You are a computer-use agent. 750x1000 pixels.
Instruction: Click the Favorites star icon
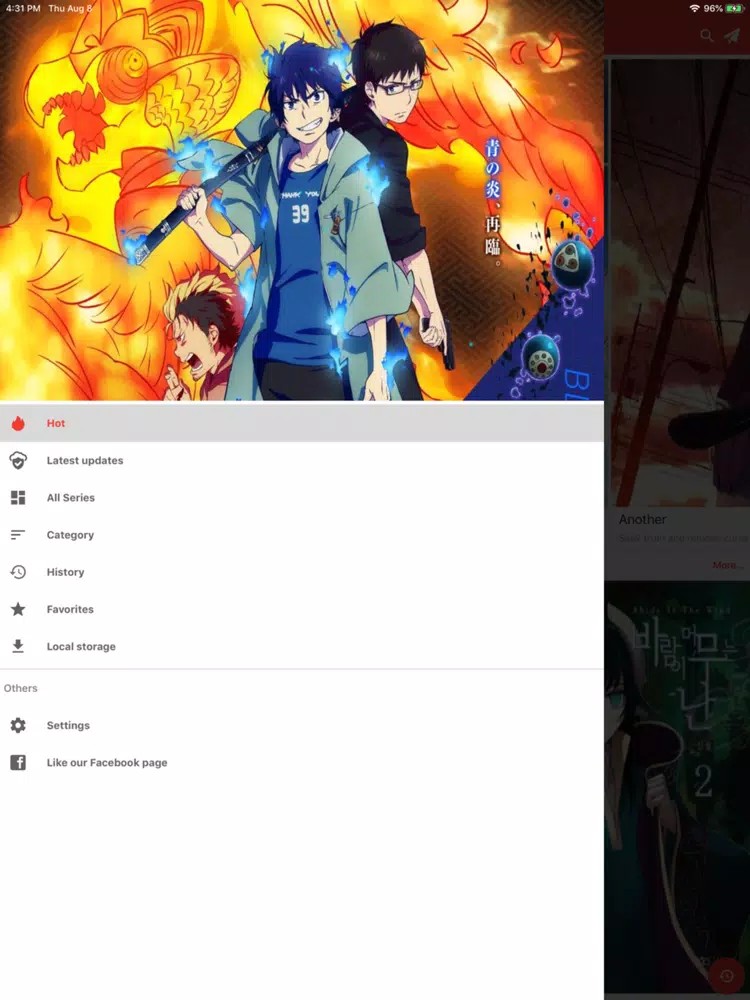tap(18, 609)
